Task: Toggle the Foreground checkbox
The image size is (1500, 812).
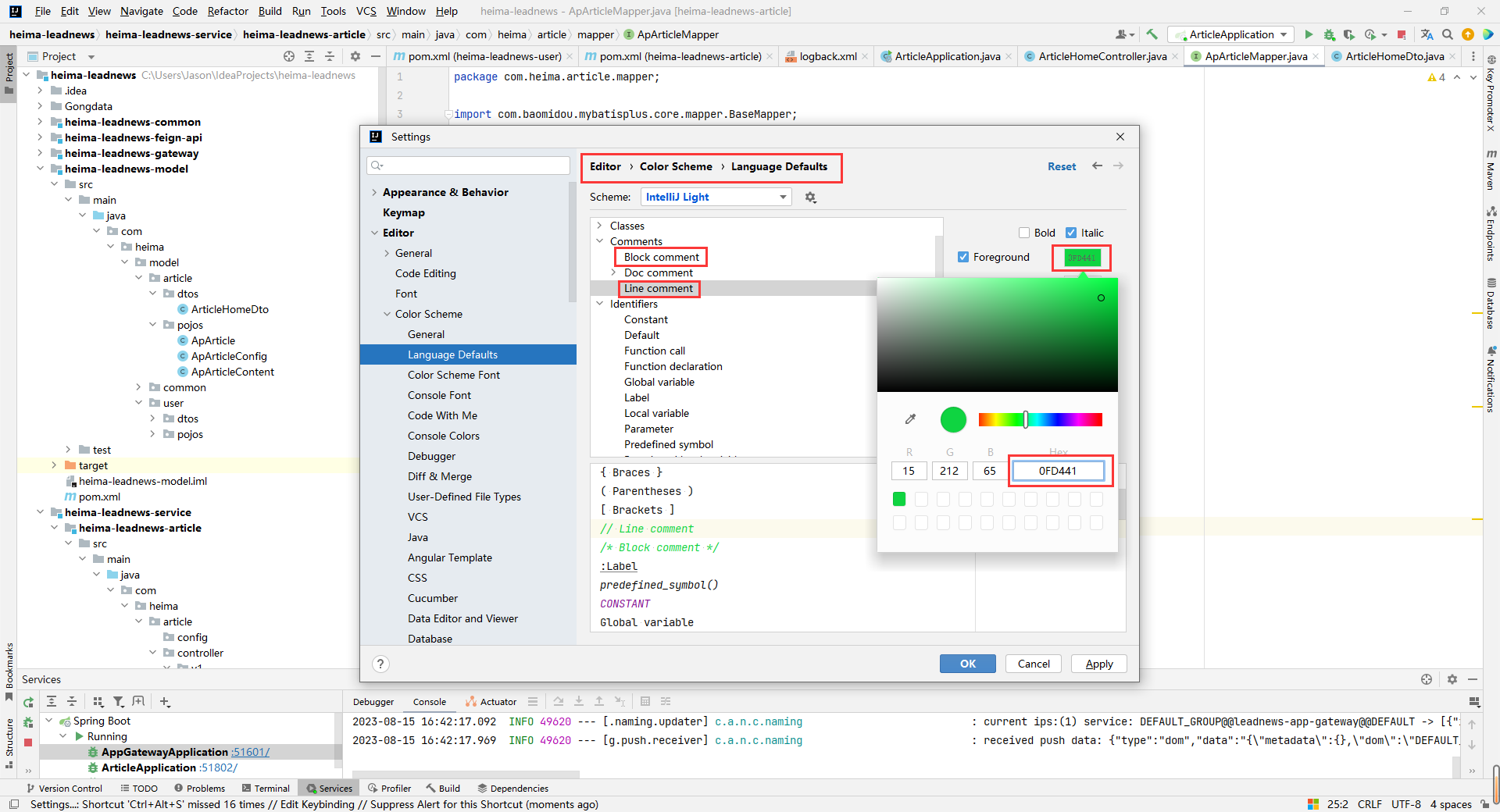Action: 963,257
